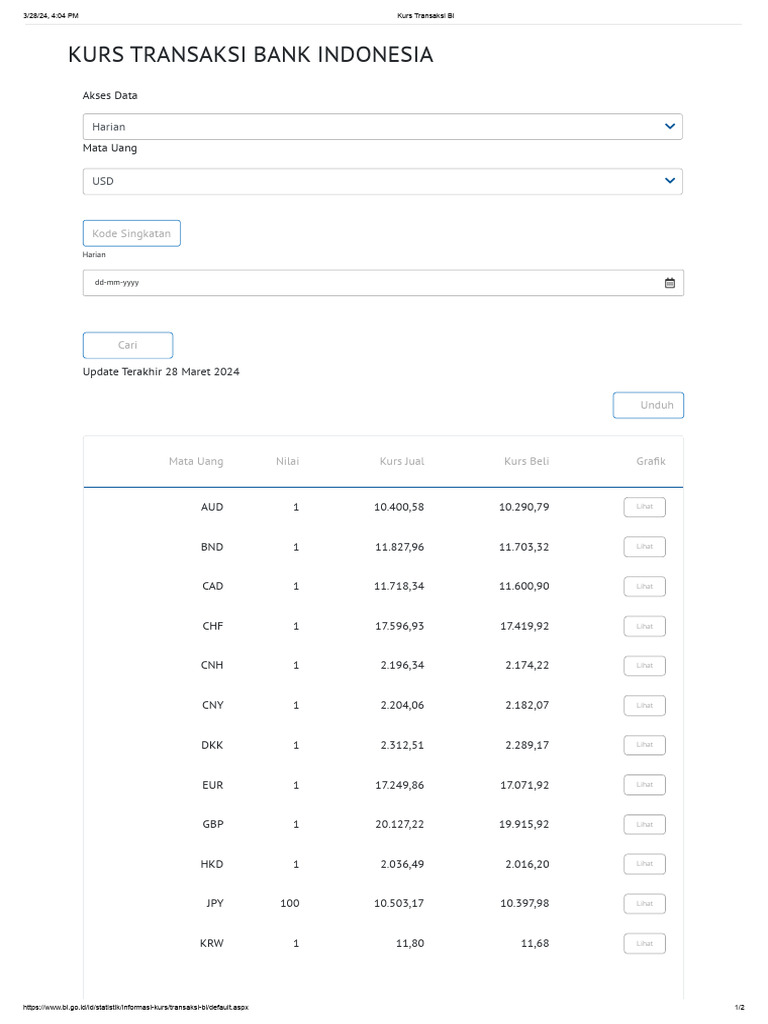Open Lihat chart for CNH
Viewport: 768px width, 1024px height.
click(644, 665)
